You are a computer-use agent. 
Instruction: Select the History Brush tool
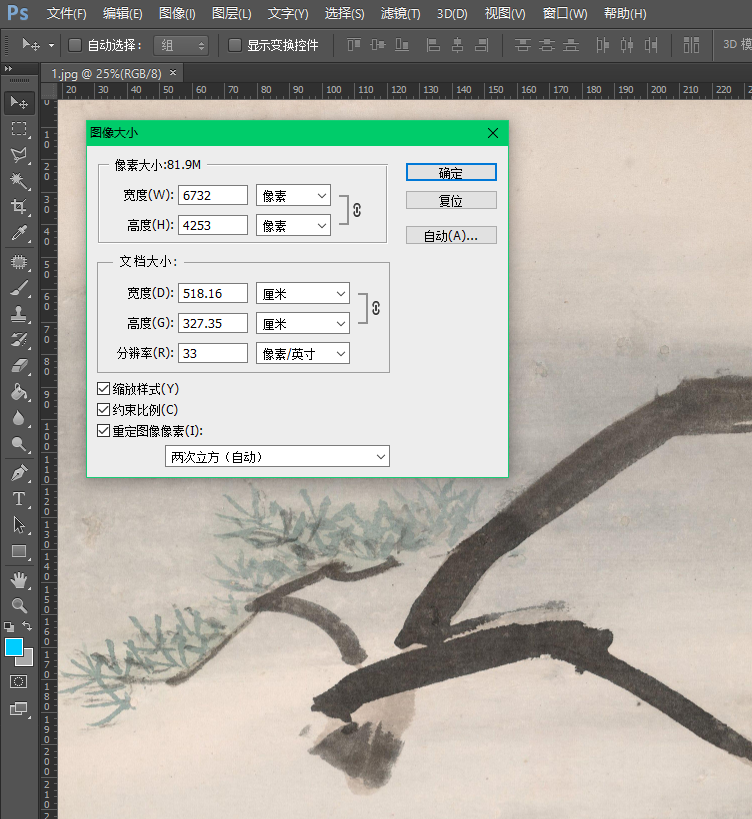point(19,340)
